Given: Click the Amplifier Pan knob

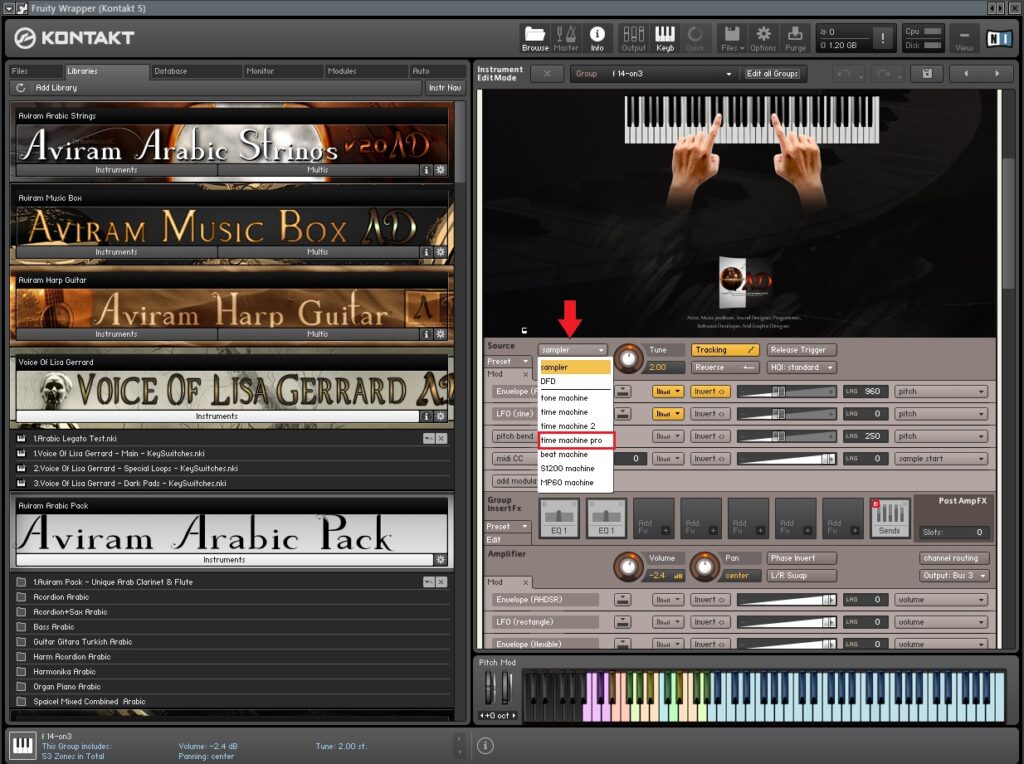Looking at the screenshot, I should point(704,567).
